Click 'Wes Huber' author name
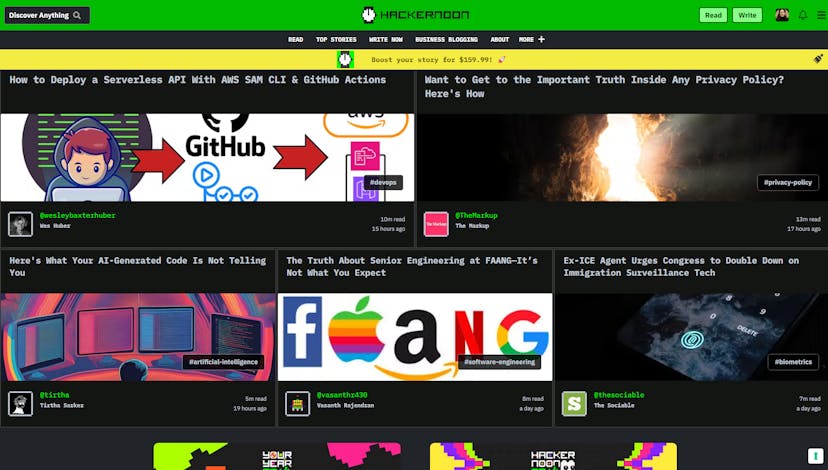This screenshot has width=828, height=470. [55, 226]
